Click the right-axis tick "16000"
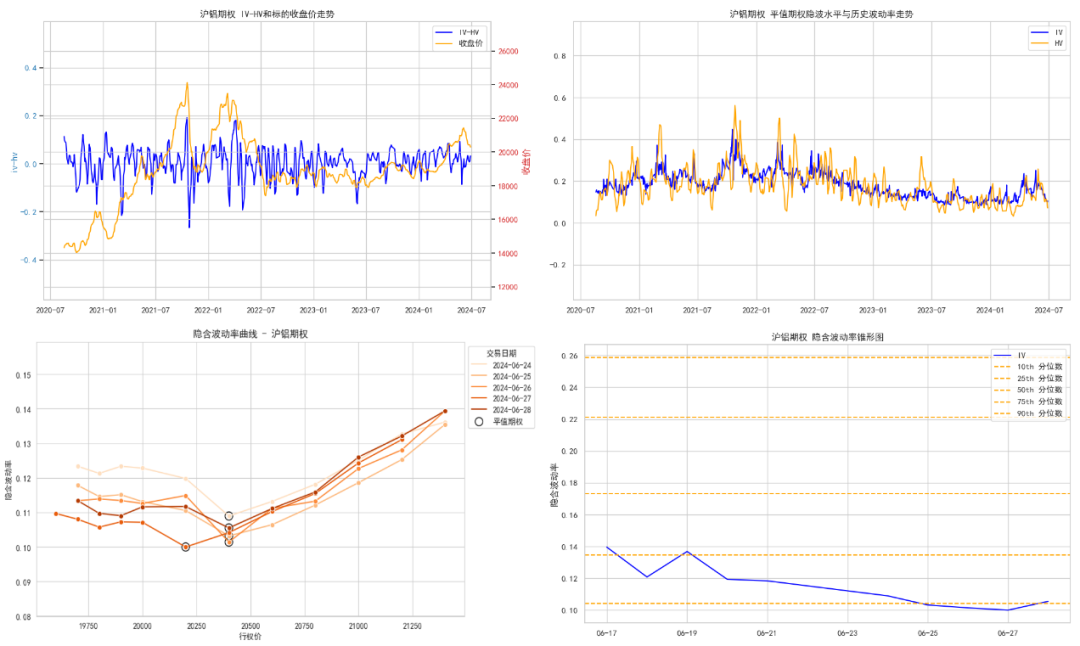Image resolution: width=1080 pixels, height=646 pixels. (508, 220)
